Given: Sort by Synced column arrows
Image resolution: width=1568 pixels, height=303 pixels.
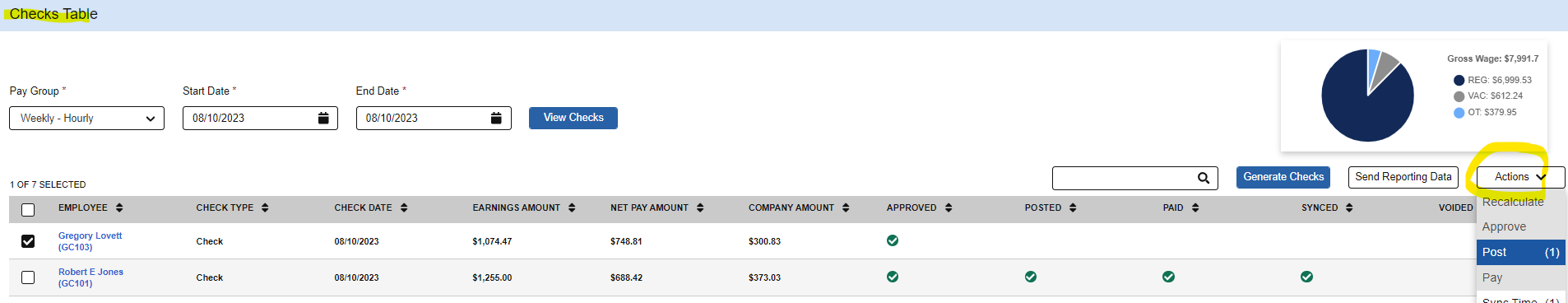Looking at the screenshot, I should point(1349,208).
